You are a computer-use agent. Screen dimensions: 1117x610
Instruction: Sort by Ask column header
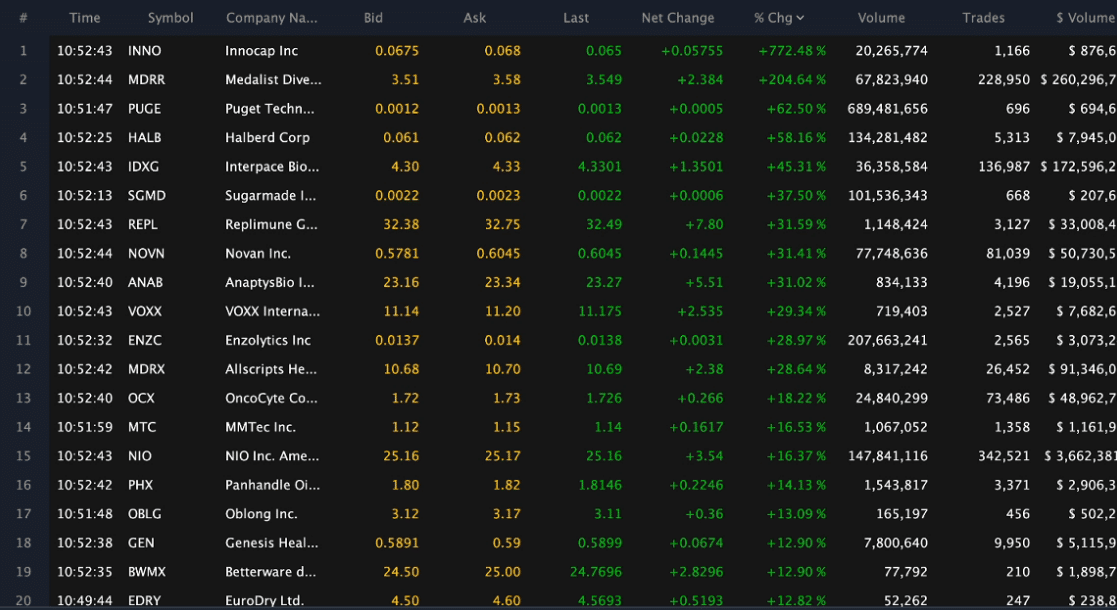(x=474, y=18)
